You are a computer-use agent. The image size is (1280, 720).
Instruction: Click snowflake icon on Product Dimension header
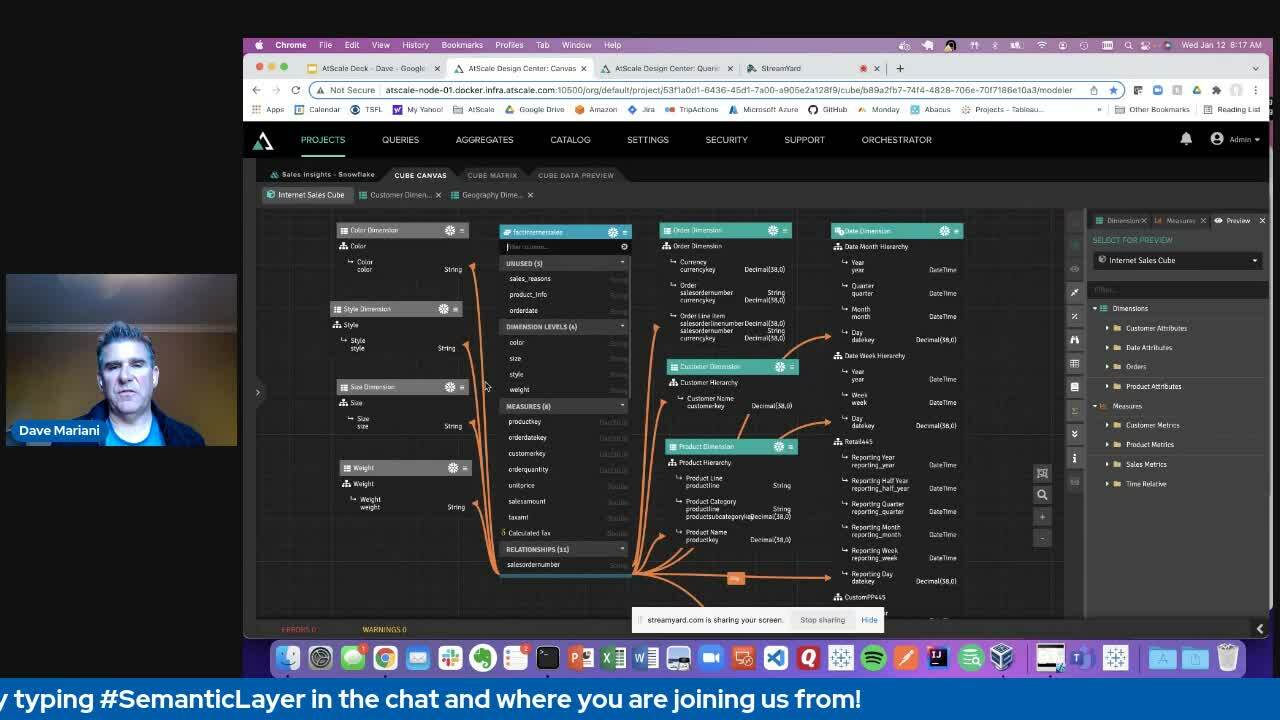click(x=779, y=447)
